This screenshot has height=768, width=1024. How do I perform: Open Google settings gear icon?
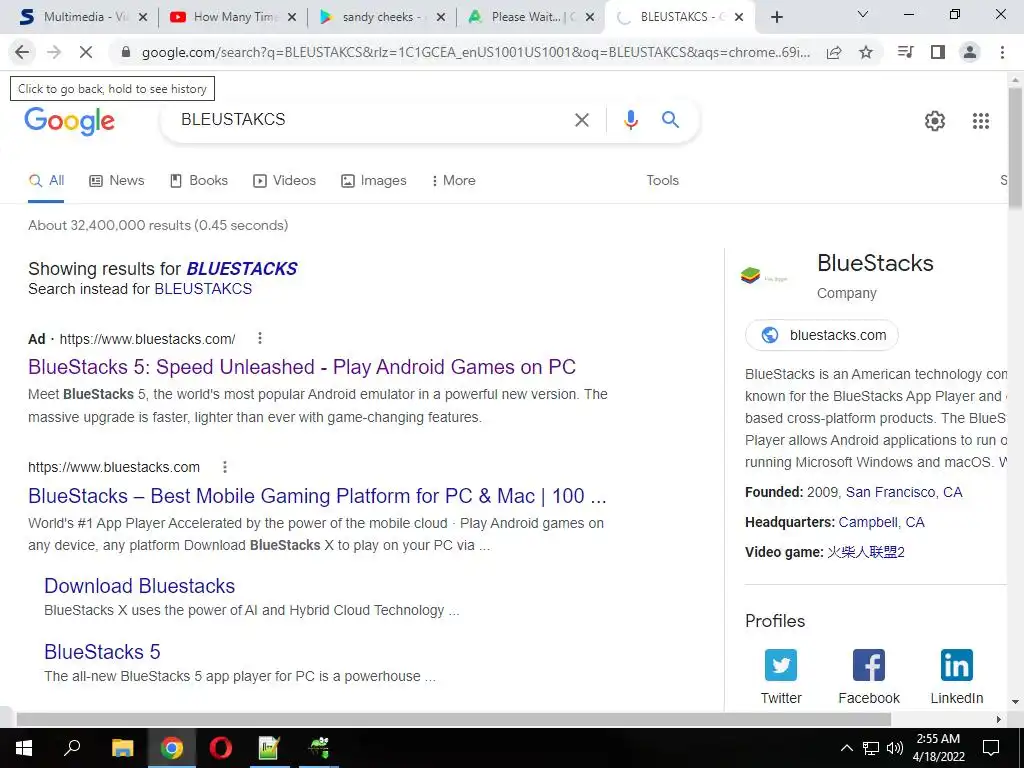tap(935, 121)
